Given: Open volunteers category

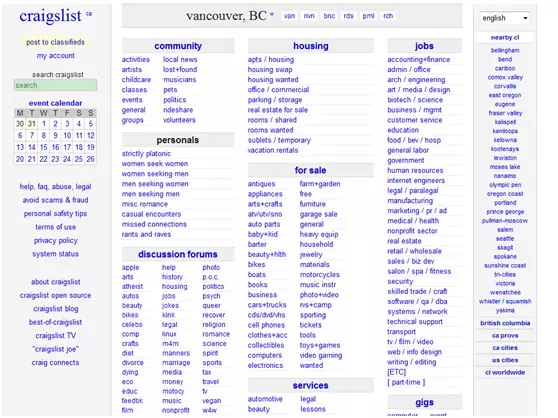Looking at the screenshot, I should click(179, 120).
